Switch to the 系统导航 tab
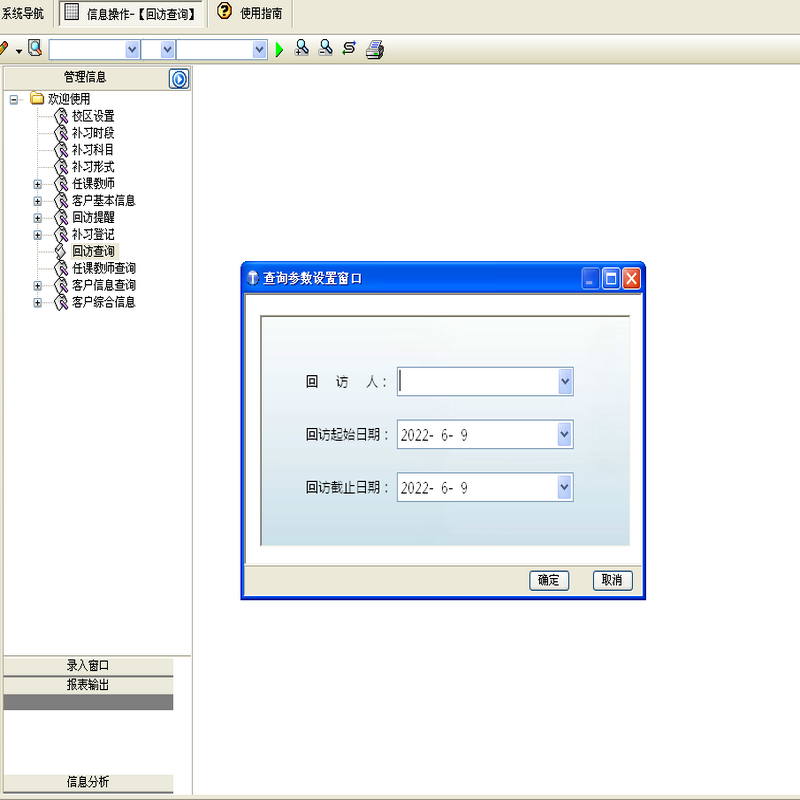This screenshot has height=800, width=800. [23, 13]
